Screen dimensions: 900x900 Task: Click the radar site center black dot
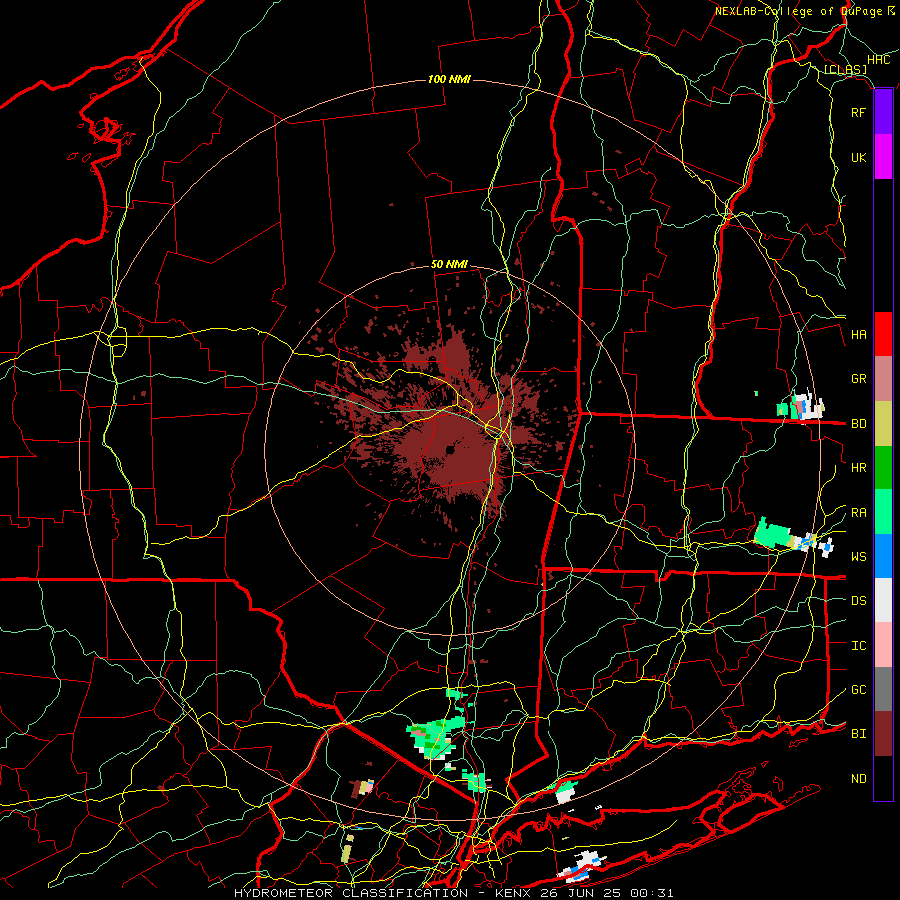pyautogui.click(x=450, y=451)
